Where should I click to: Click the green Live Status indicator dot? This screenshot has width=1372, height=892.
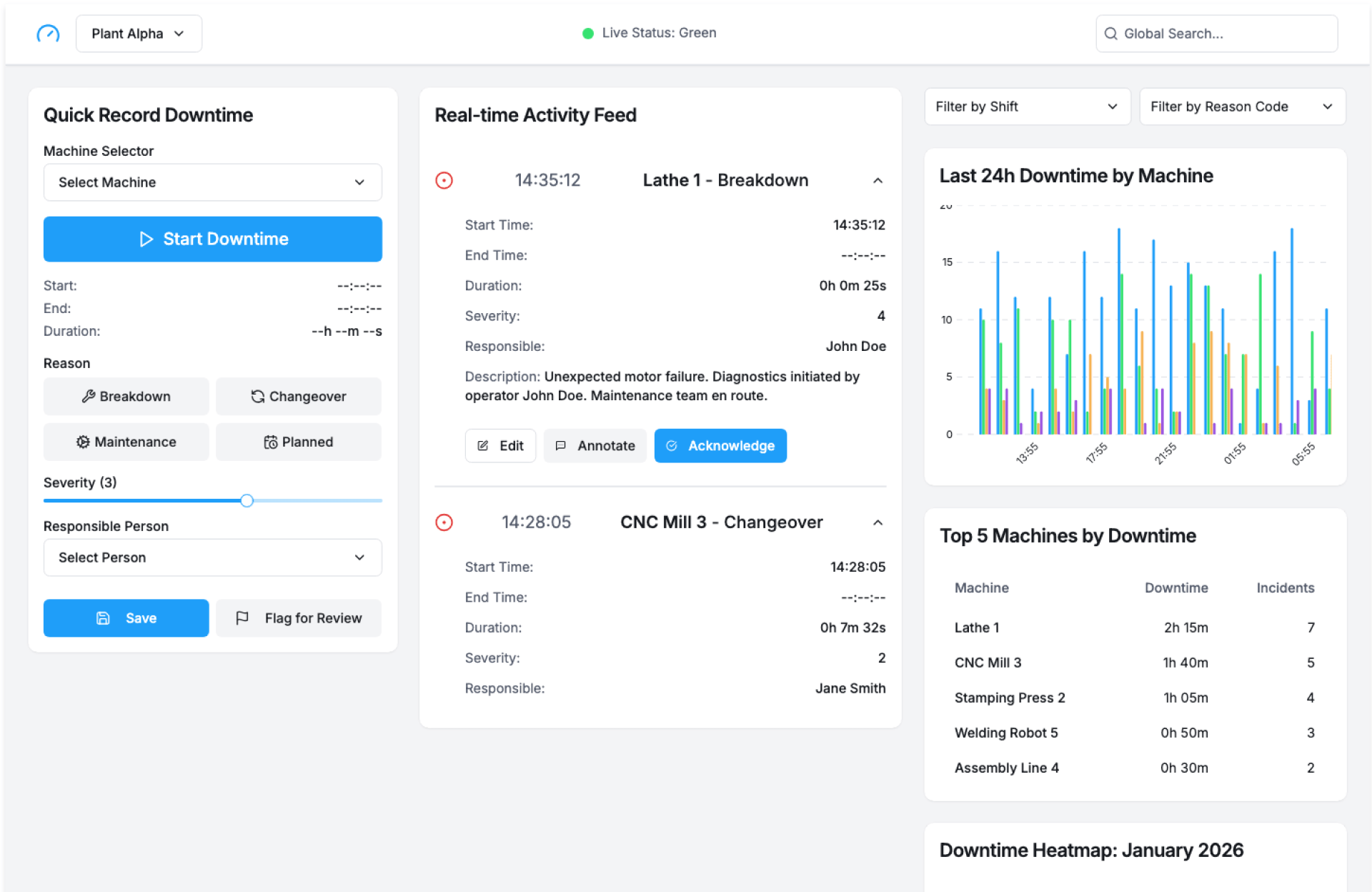click(x=587, y=34)
